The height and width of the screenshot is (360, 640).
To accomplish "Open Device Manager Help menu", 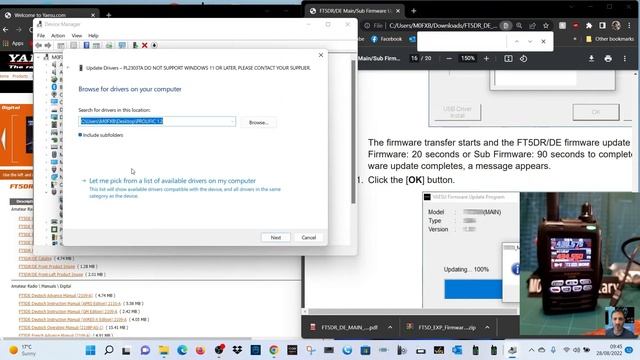I will (x=93, y=36).
